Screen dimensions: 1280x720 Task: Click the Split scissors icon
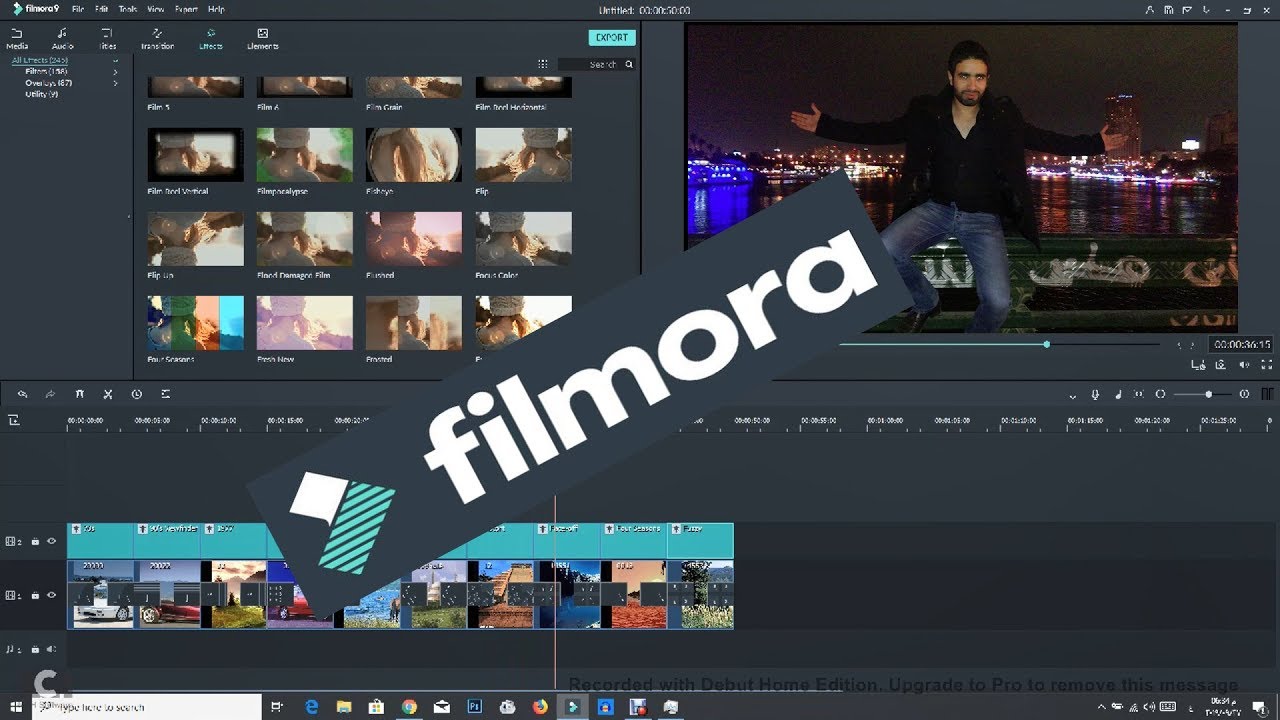pos(108,394)
